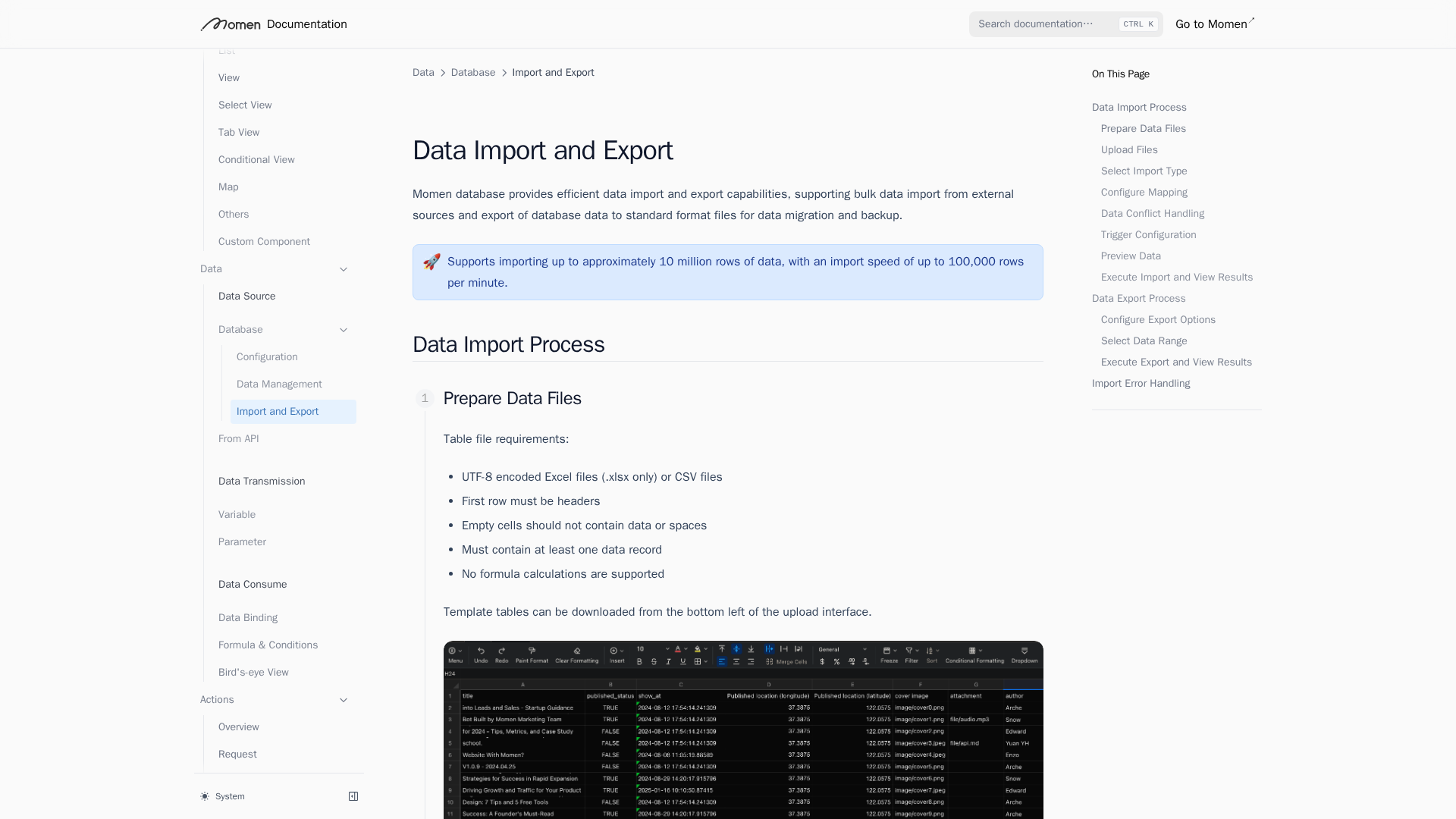The height and width of the screenshot is (819, 1456).
Task: Collapse the Actions section chevron
Action: tap(343, 700)
